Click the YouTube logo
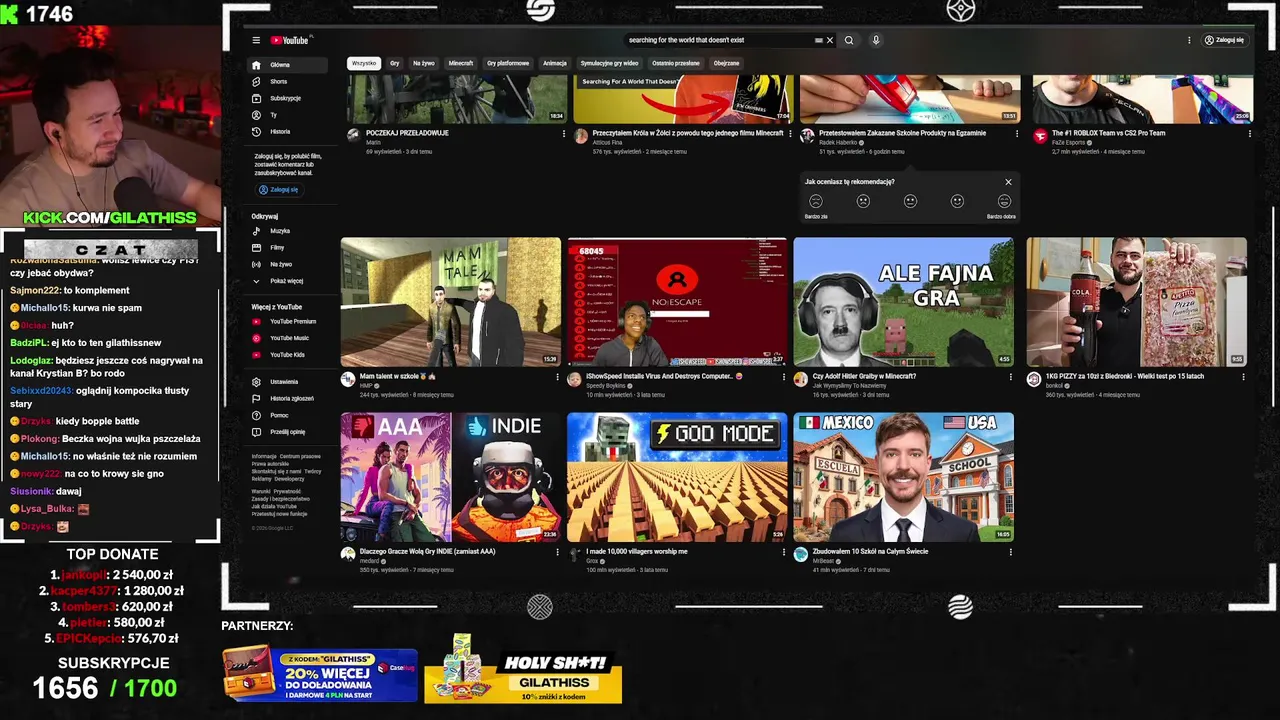This screenshot has height=720, width=1280. pyautogui.click(x=291, y=40)
